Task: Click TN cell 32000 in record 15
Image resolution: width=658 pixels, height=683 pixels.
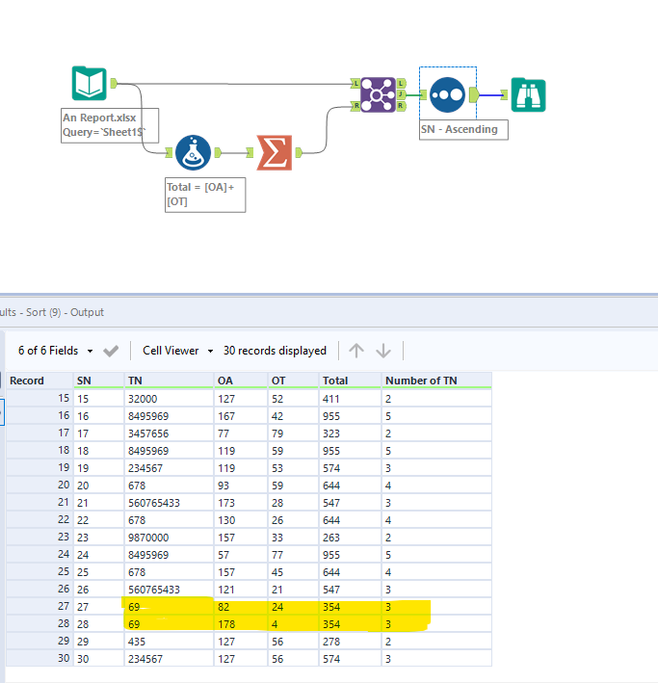Action: tap(169, 399)
